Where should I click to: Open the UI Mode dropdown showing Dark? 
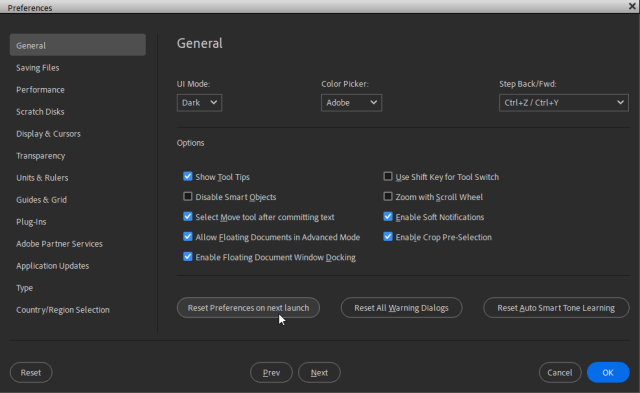199,103
